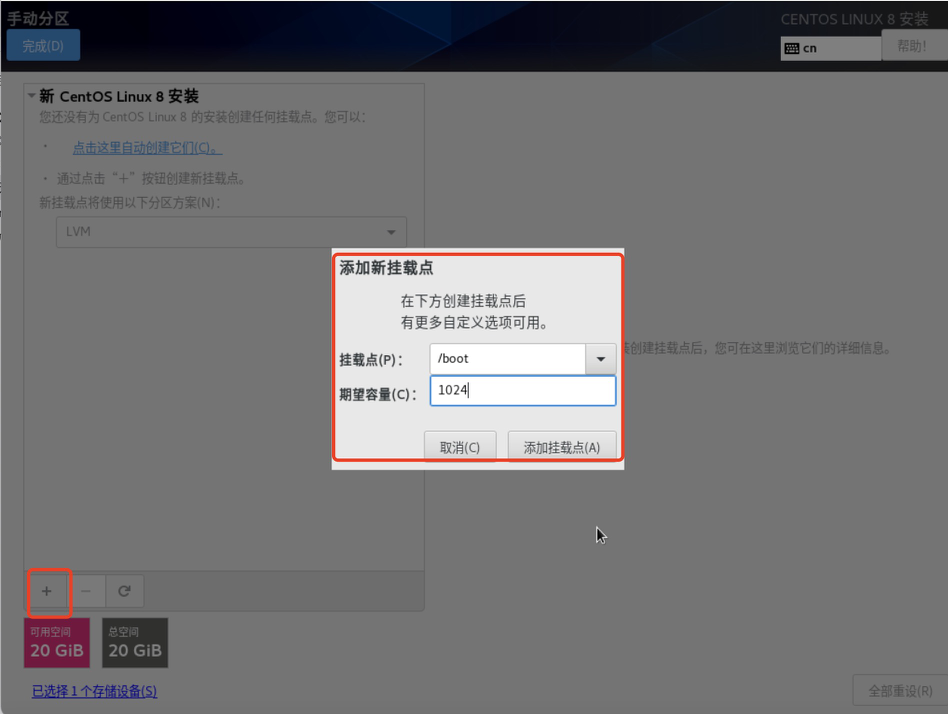Click the minus remove mount point button

point(86,591)
